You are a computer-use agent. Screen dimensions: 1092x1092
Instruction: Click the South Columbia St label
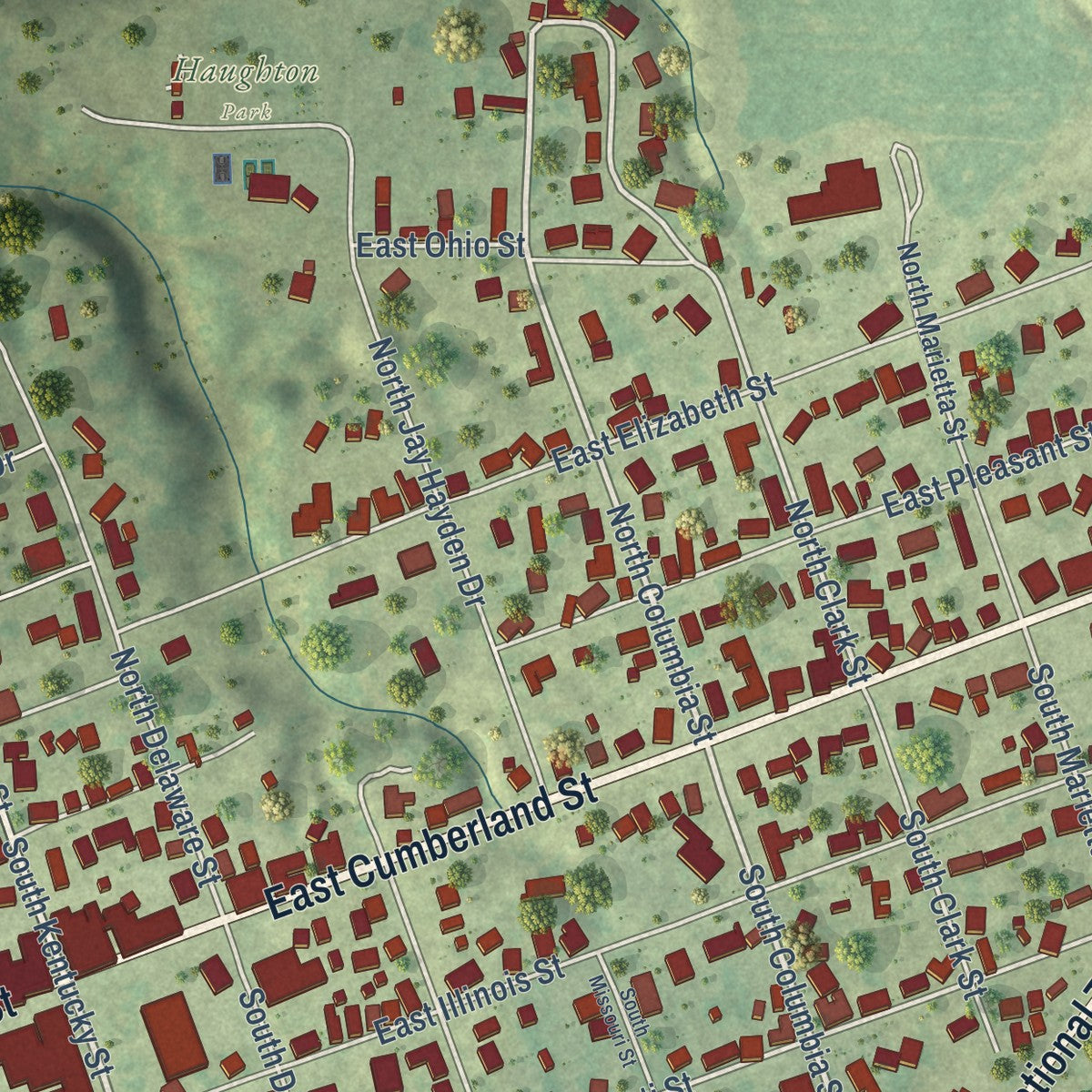tap(788, 978)
